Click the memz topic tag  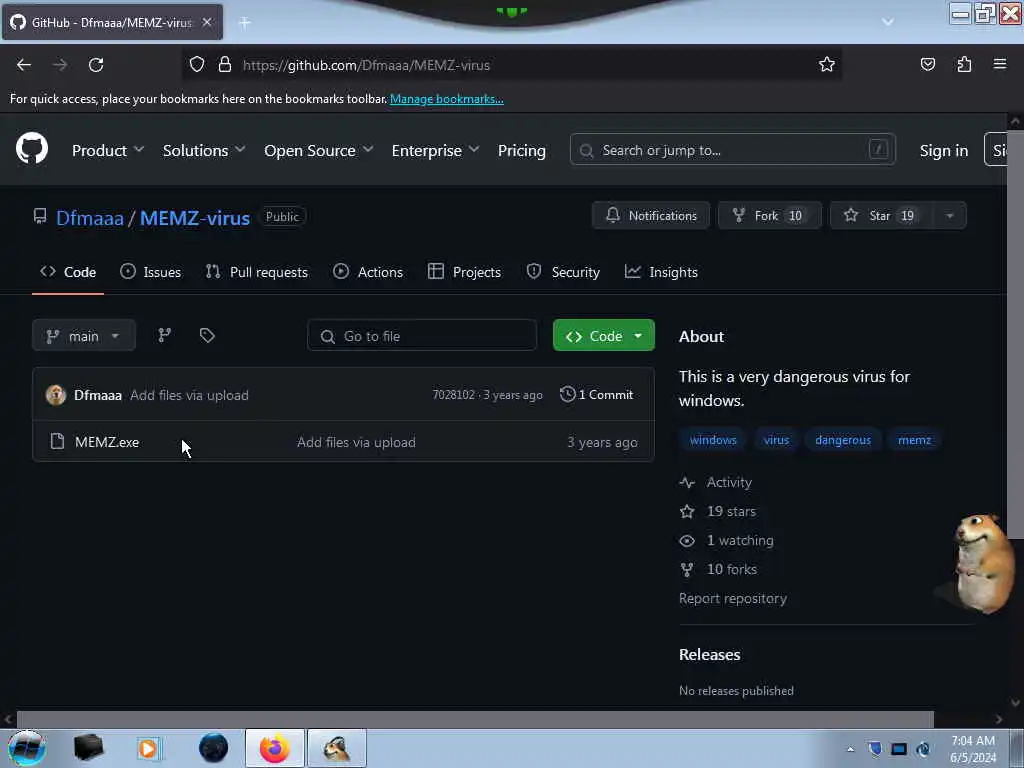(914, 440)
